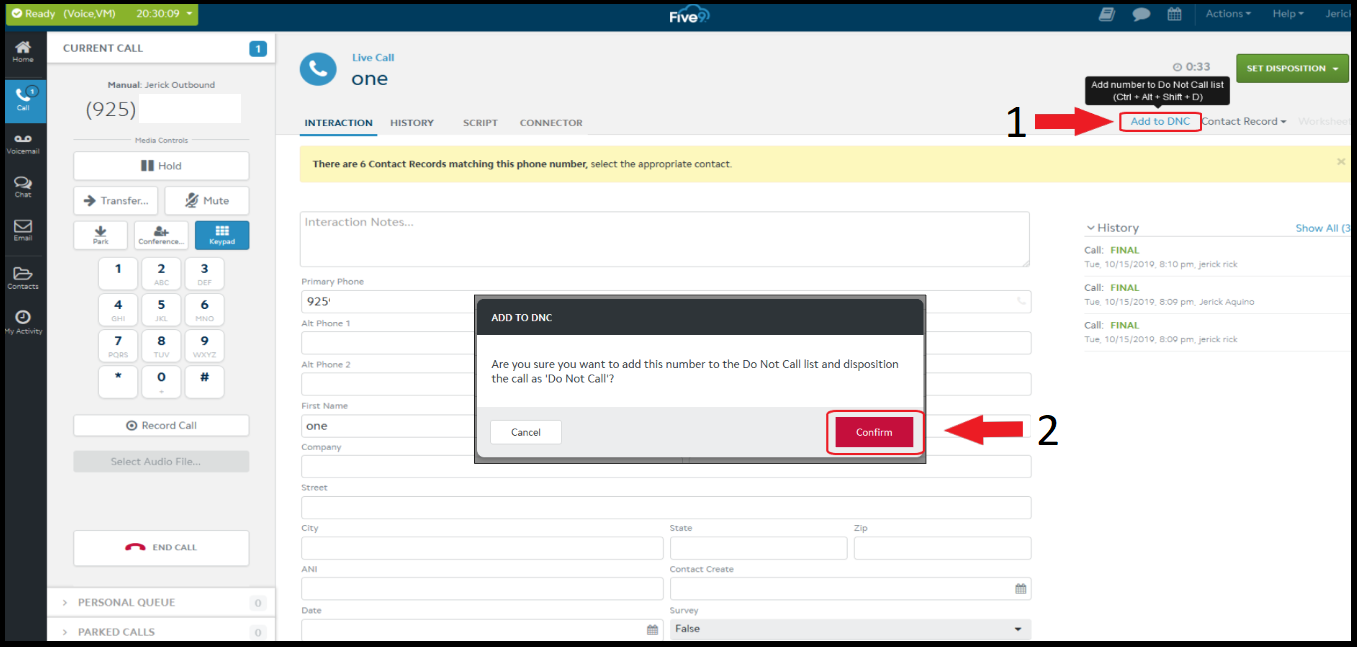Toggle the Keypad button
1357x647 pixels.
pyautogui.click(x=222, y=235)
